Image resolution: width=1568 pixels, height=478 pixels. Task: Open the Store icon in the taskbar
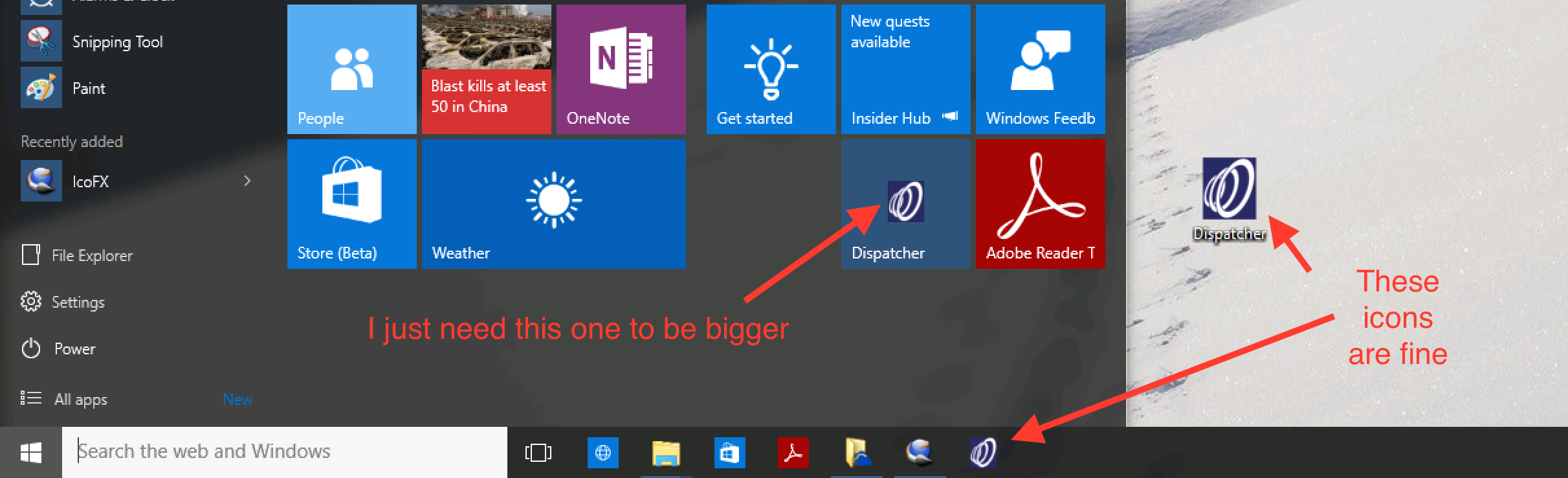coord(729,452)
